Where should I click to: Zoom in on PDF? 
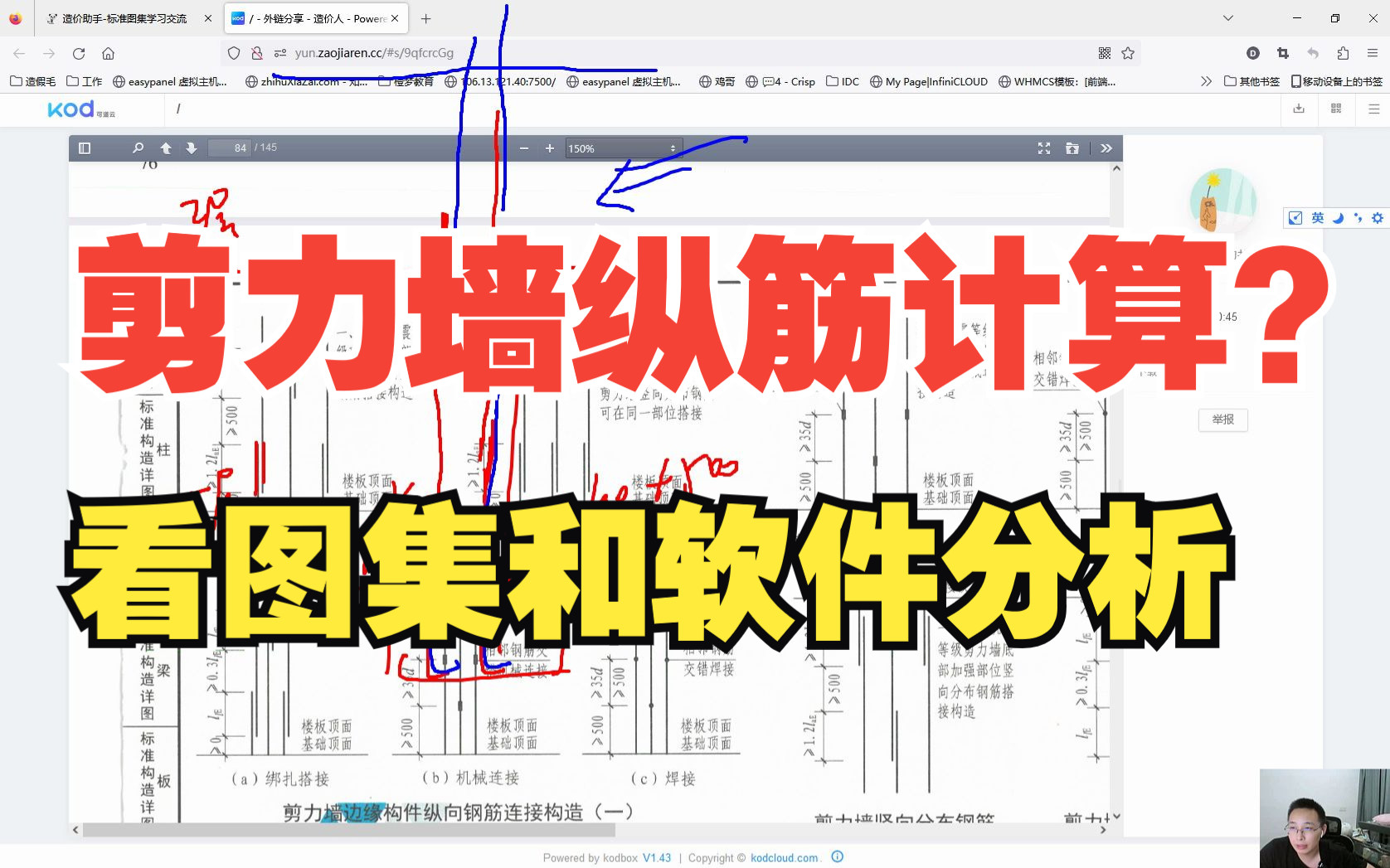click(x=549, y=148)
